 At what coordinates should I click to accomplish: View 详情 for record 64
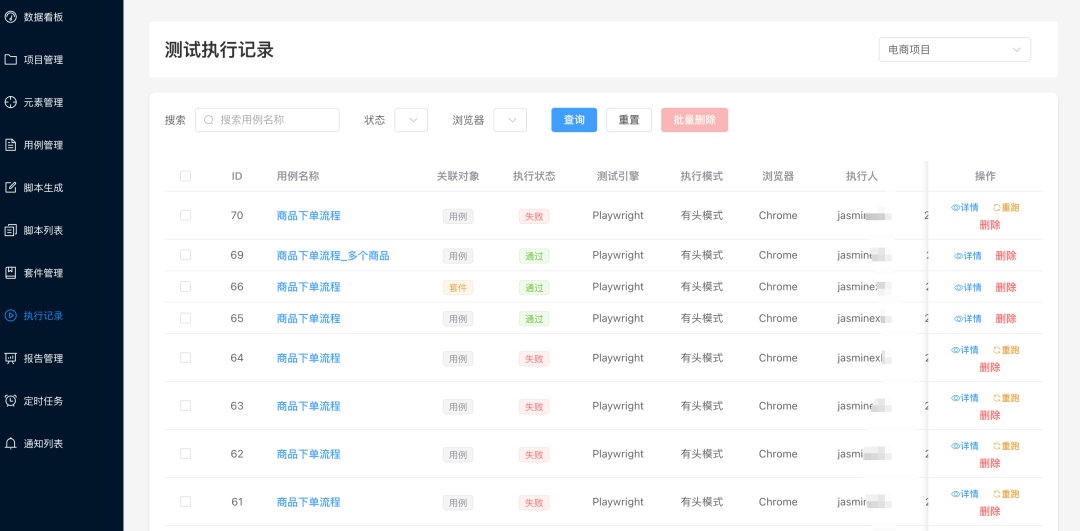(x=965, y=350)
